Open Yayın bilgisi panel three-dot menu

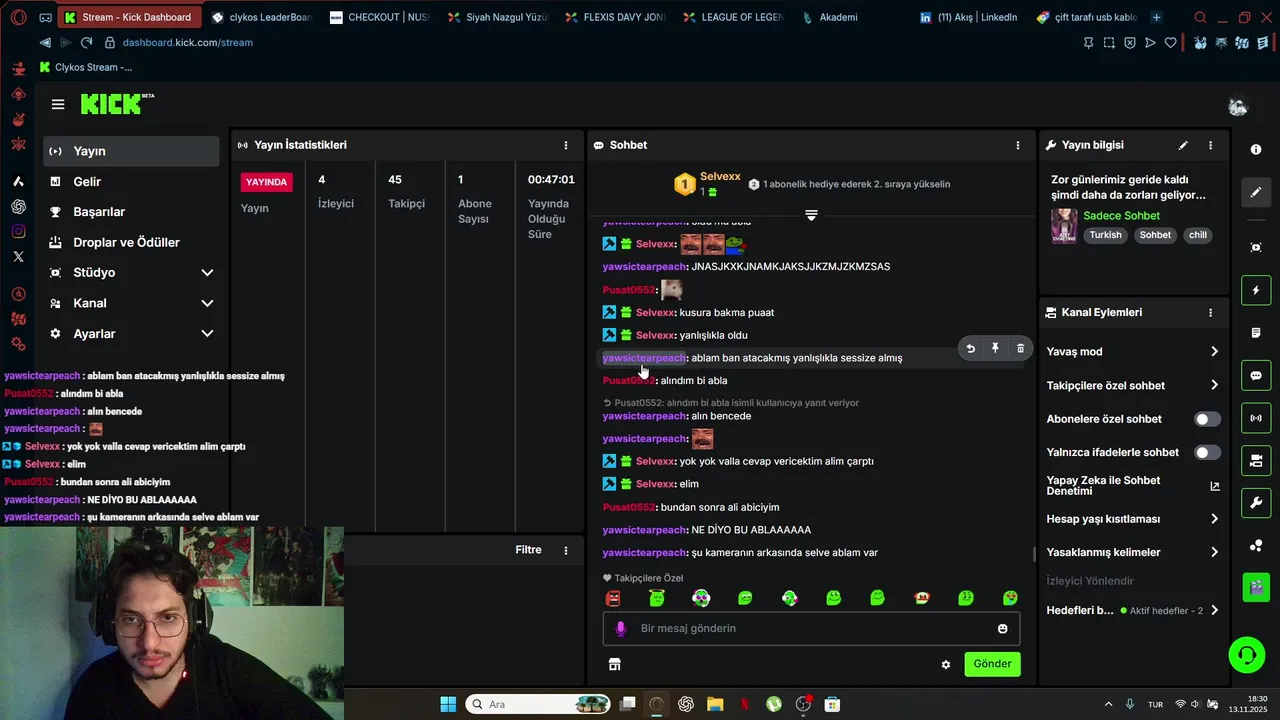coord(1210,145)
